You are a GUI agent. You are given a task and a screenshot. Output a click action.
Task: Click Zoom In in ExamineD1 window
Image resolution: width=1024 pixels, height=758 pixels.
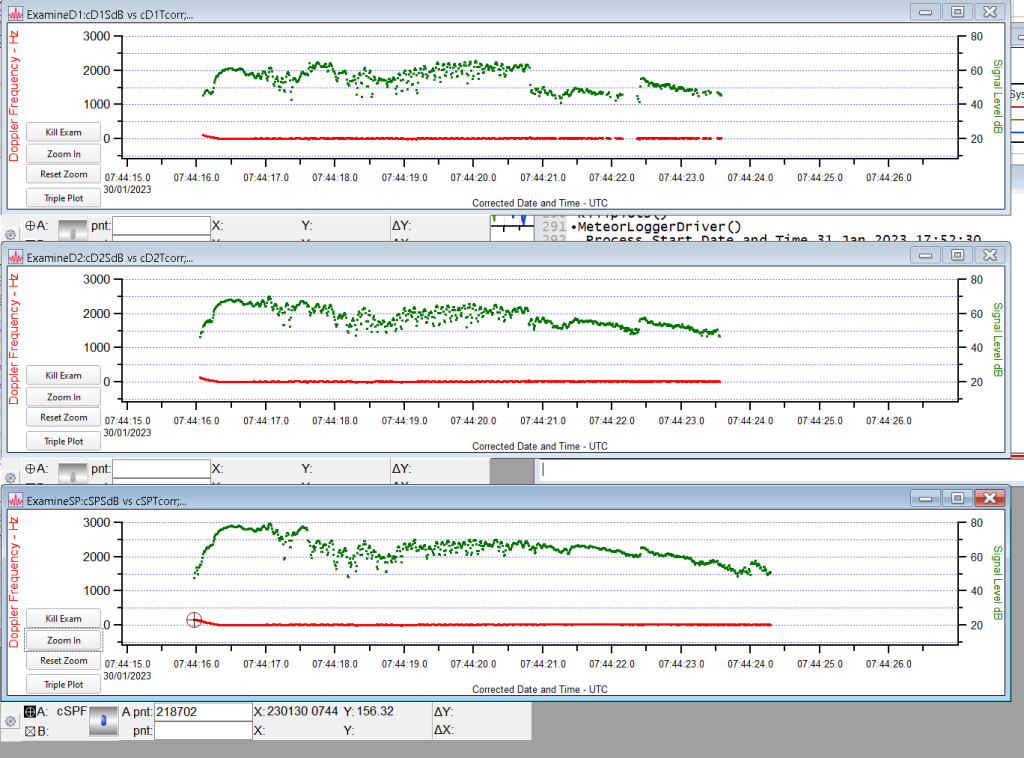point(63,154)
